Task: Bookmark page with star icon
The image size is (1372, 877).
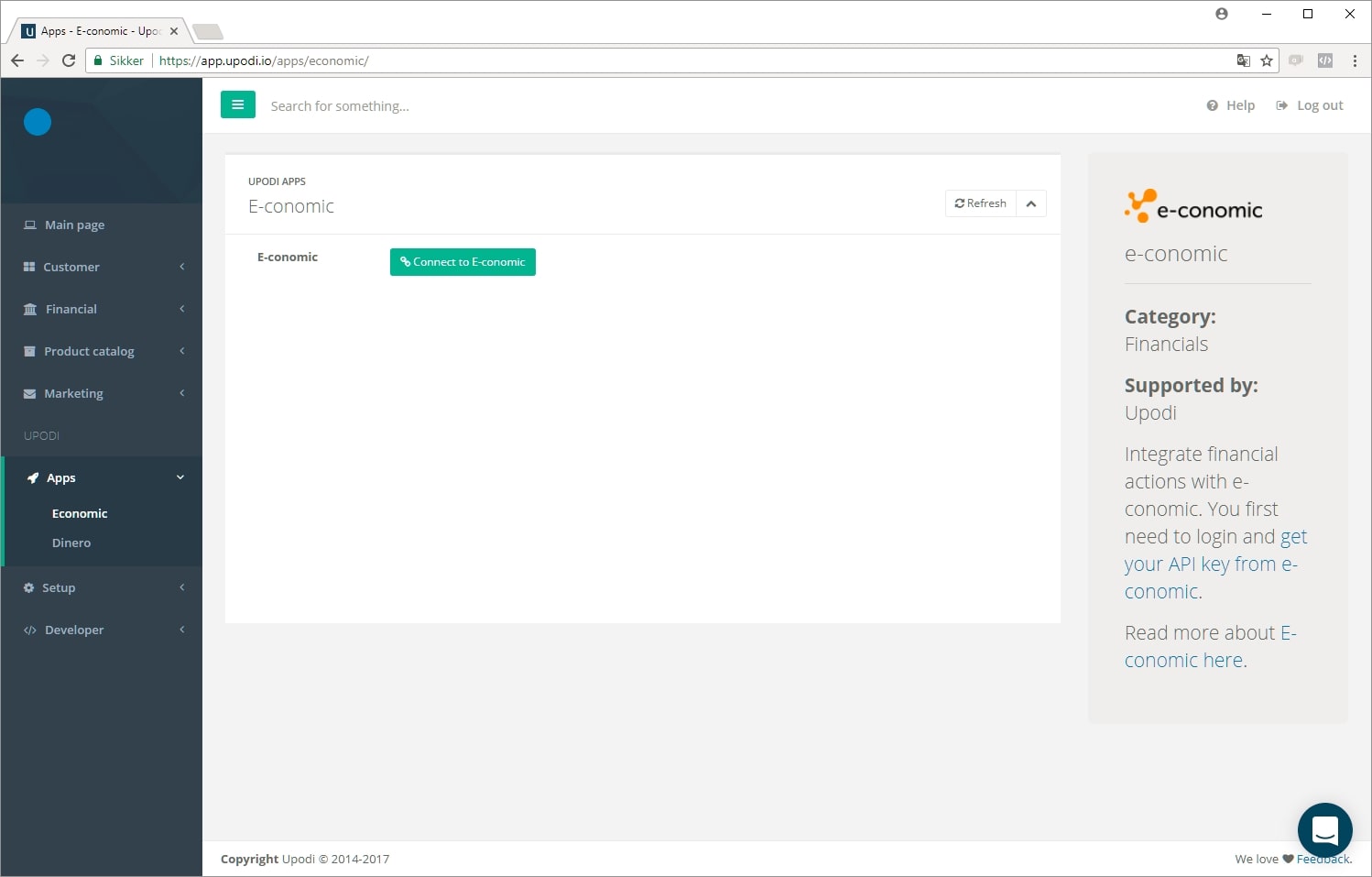Action: tap(1267, 60)
